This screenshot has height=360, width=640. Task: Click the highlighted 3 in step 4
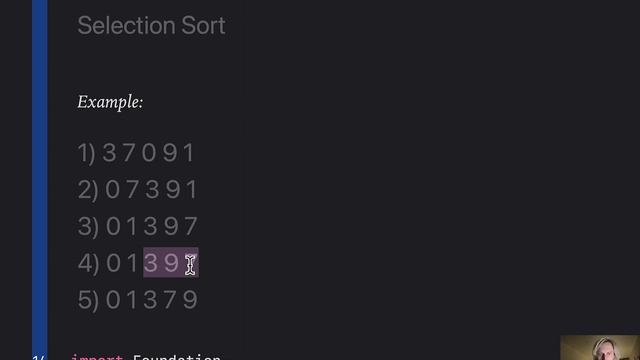click(151, 263)
